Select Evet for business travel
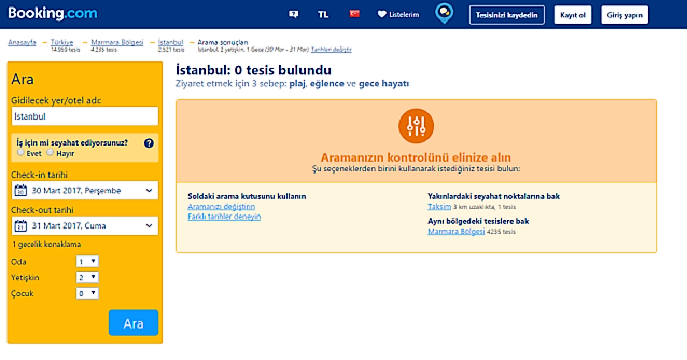 (x=21, y=153)
